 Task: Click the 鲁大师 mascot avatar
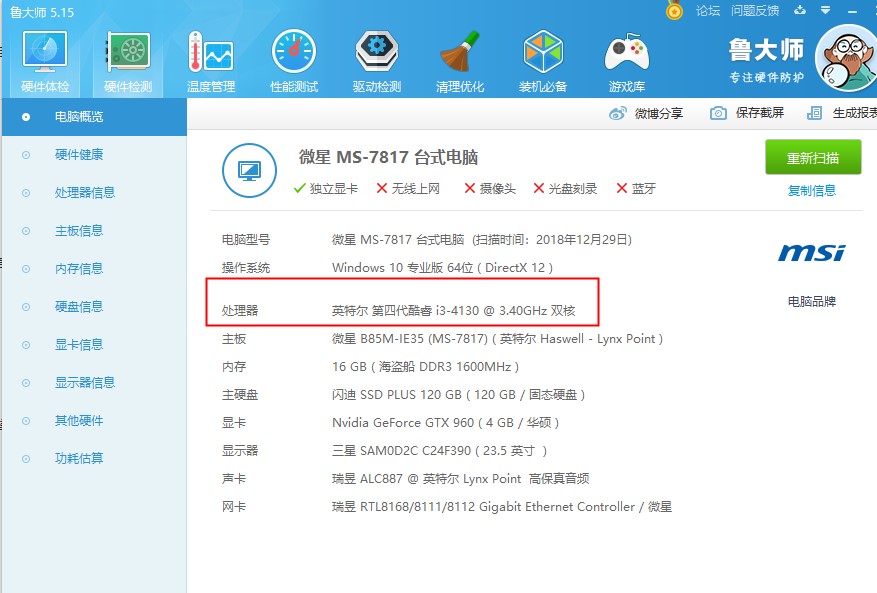[846, 58]
